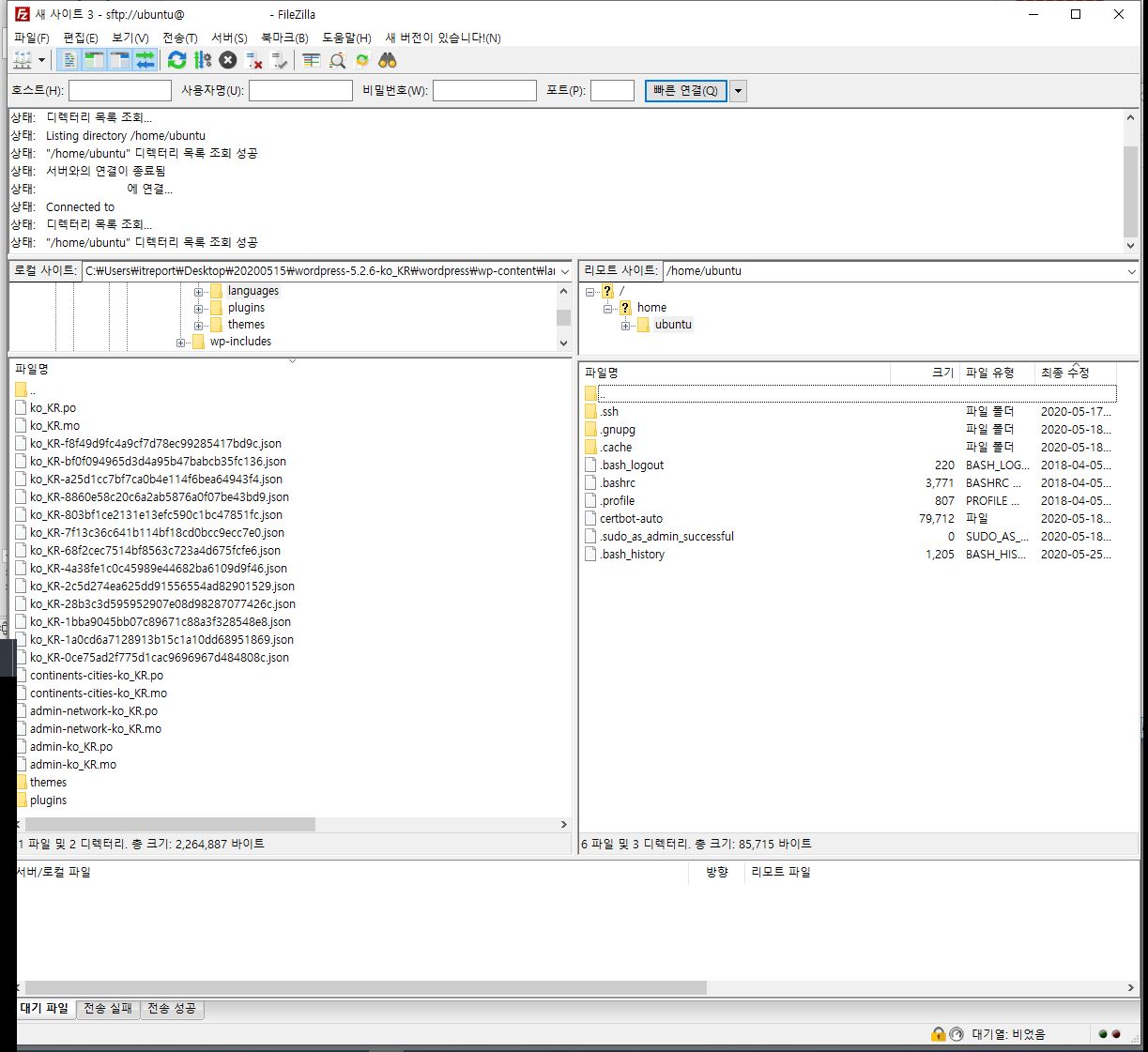Viewport: 1148px width, 1052px height.
Task: Select the themes folder in local file list
Action: click(48, 783)
